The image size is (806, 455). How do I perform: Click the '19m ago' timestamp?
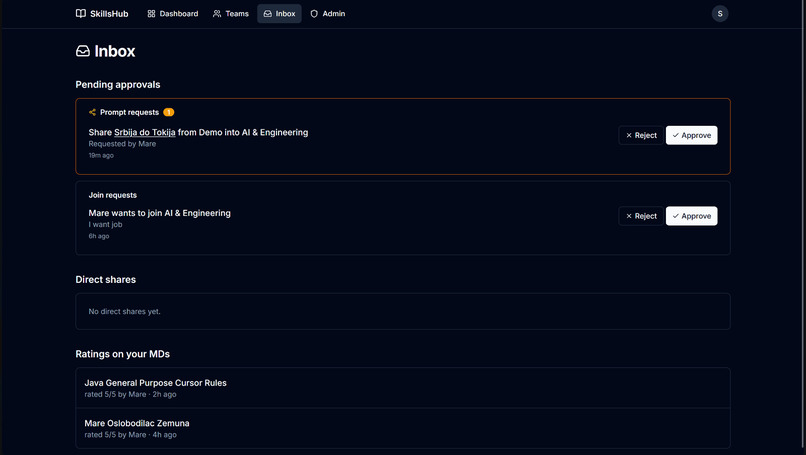coord(101,155)
